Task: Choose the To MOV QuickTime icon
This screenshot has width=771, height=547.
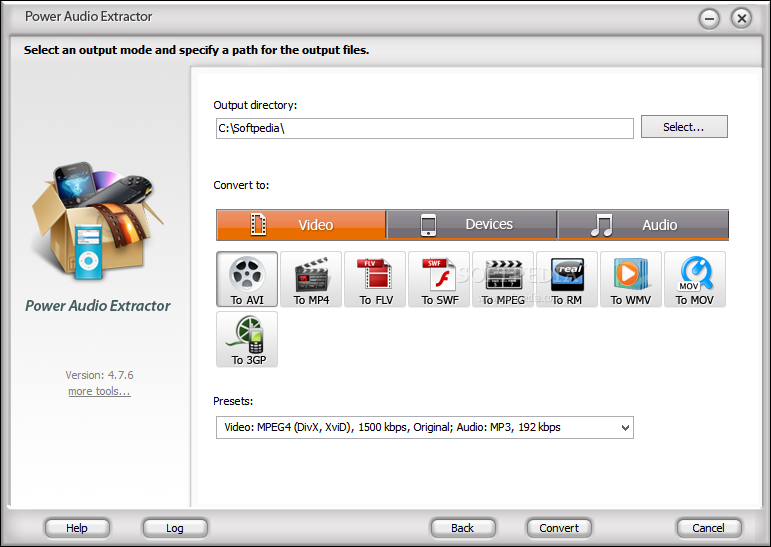Action: [x=695, y=279]
